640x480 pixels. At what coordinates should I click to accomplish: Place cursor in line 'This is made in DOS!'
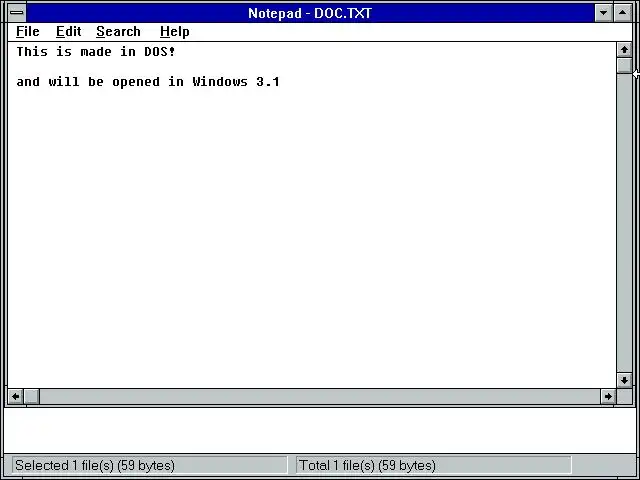tap(96, 52)
